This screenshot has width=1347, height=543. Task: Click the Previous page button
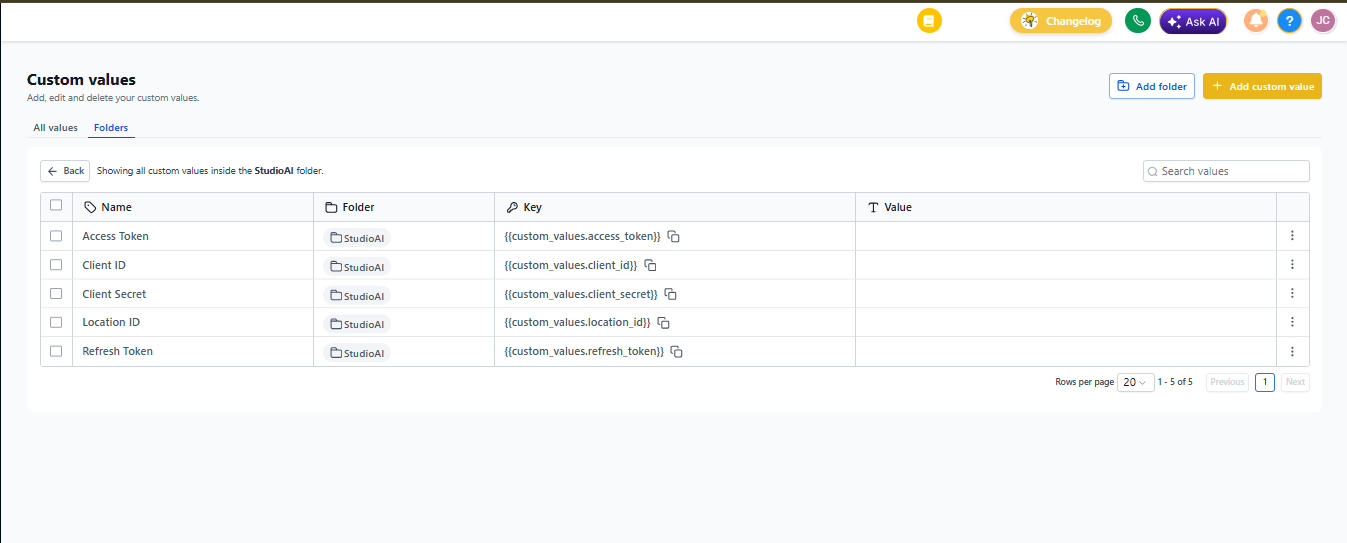(1227, 382)
